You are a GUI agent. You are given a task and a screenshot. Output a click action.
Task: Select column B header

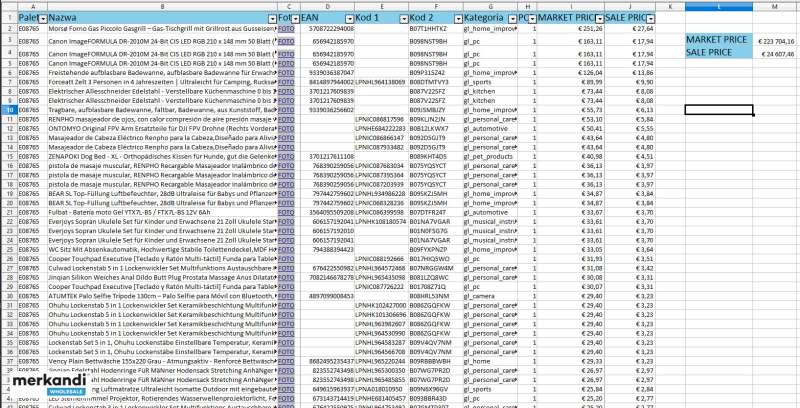pos(162,7)
